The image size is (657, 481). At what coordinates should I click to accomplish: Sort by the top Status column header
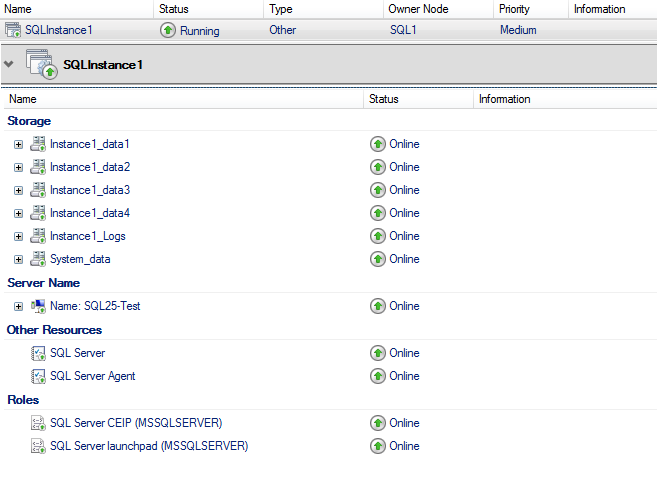pyautogui.click(x=209, y=9)
